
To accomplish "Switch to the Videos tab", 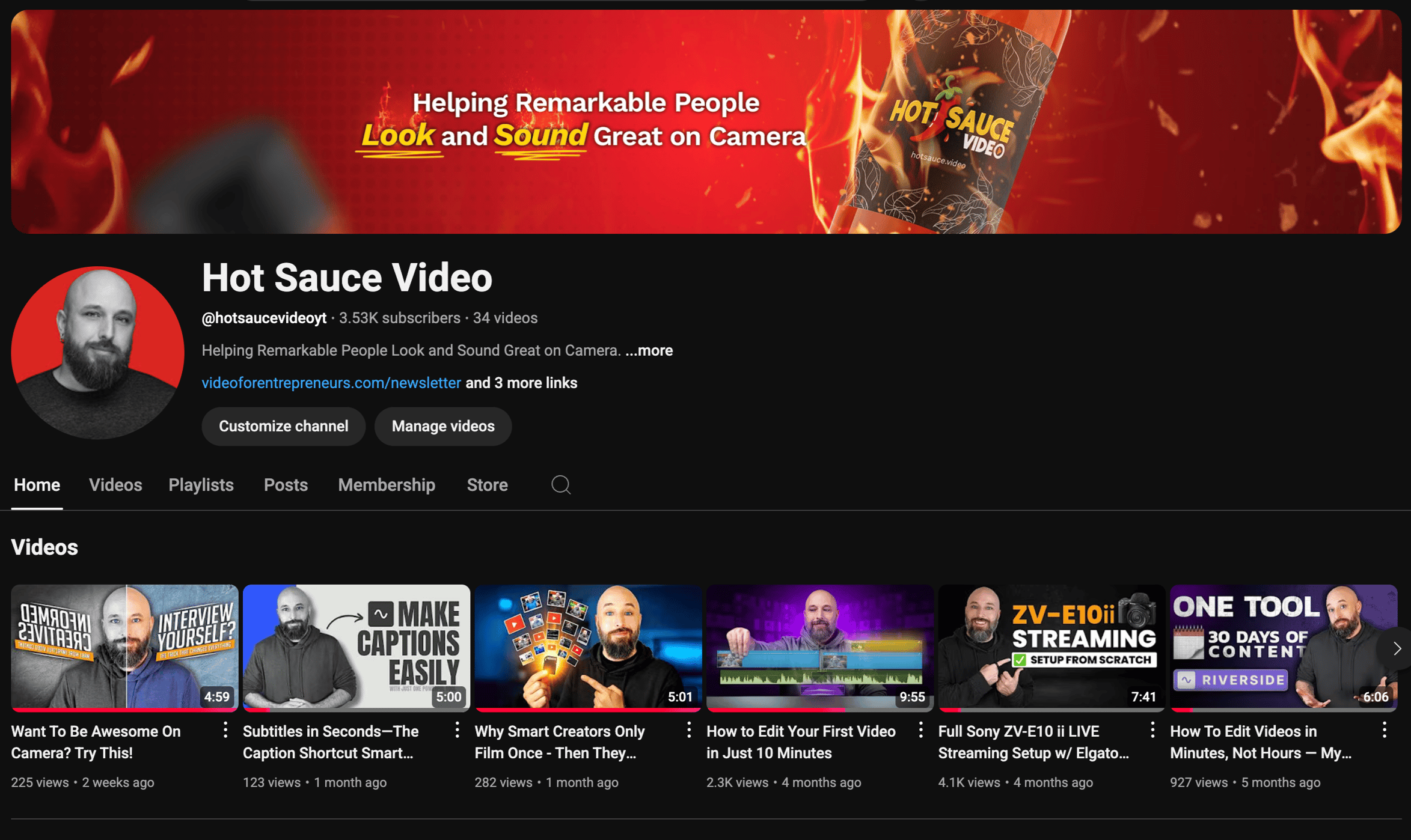I will tap(115, 485).
